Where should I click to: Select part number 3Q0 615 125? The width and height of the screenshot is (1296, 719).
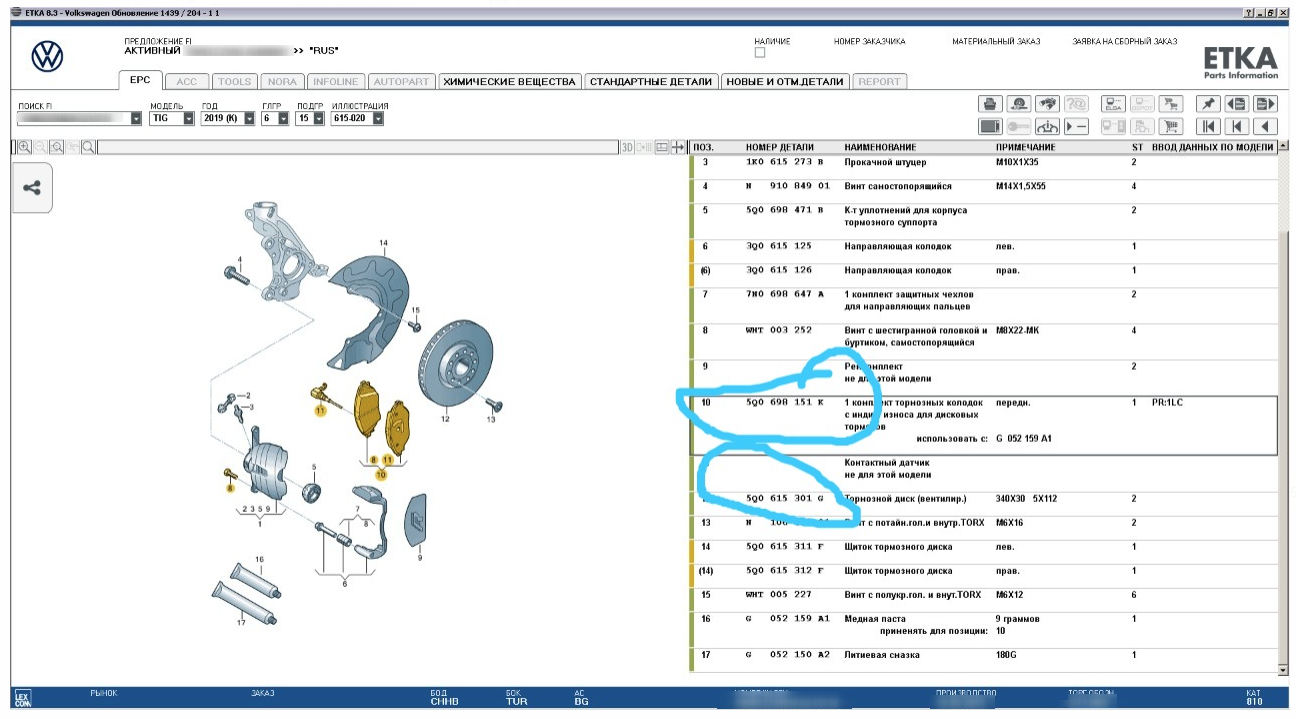(x=778, y=246)
